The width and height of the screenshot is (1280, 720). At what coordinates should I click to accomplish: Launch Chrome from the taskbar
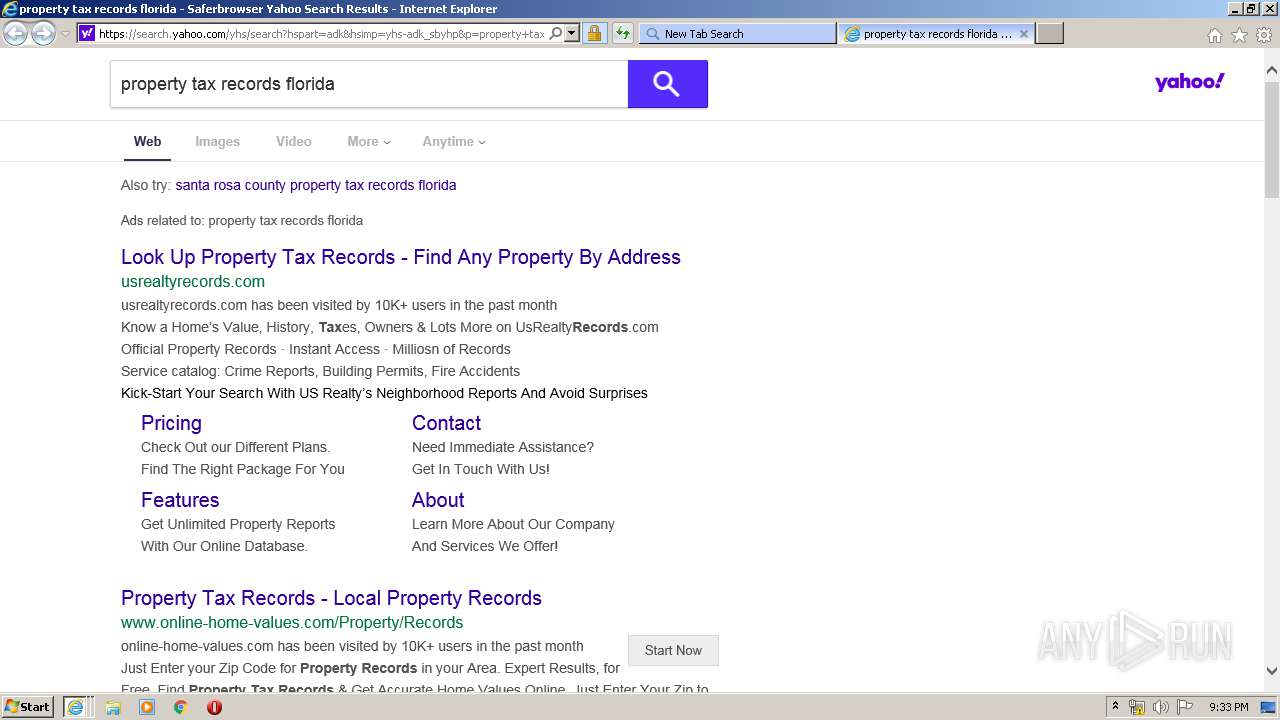181,707
